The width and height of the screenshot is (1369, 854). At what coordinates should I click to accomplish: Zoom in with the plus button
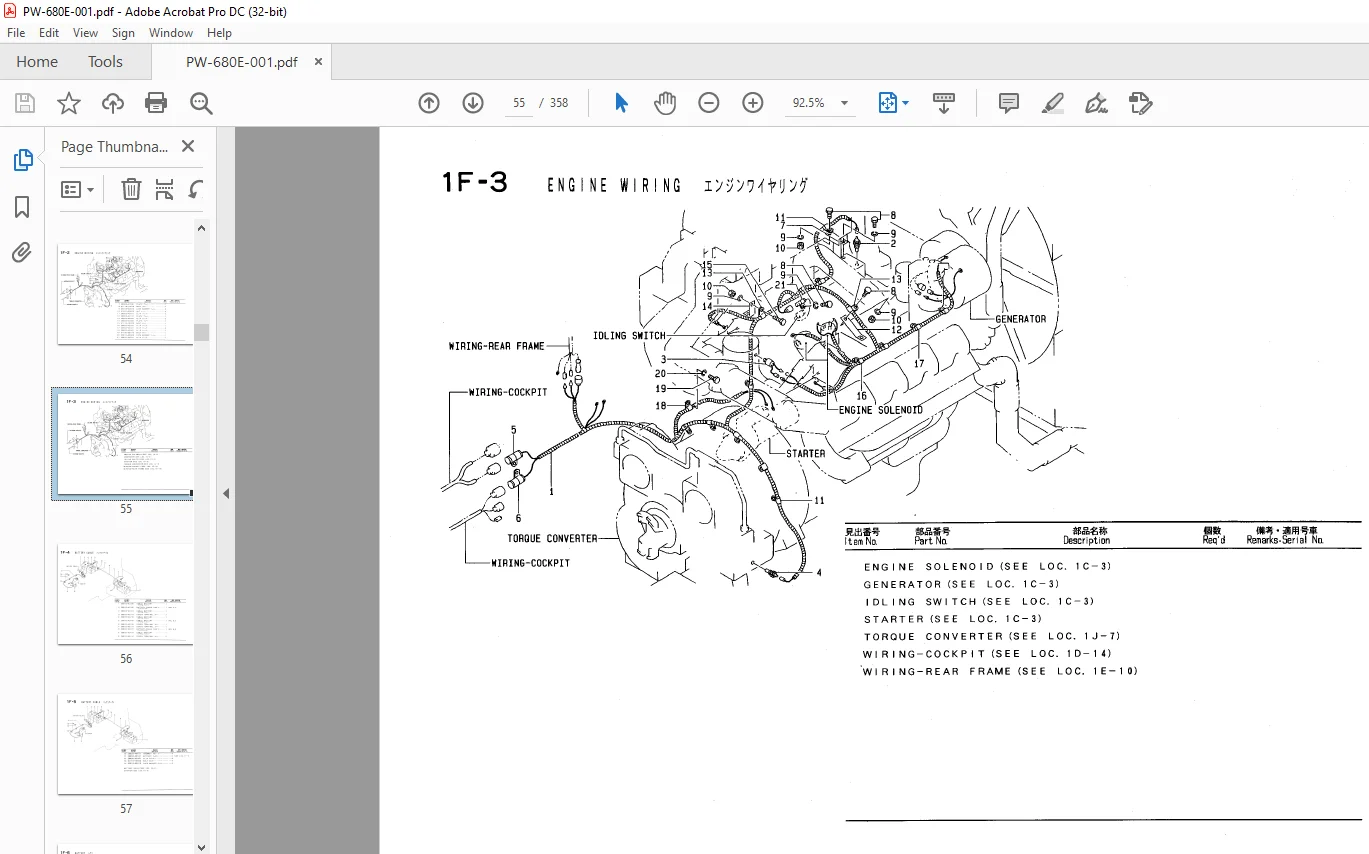click(x=753, y=103)
